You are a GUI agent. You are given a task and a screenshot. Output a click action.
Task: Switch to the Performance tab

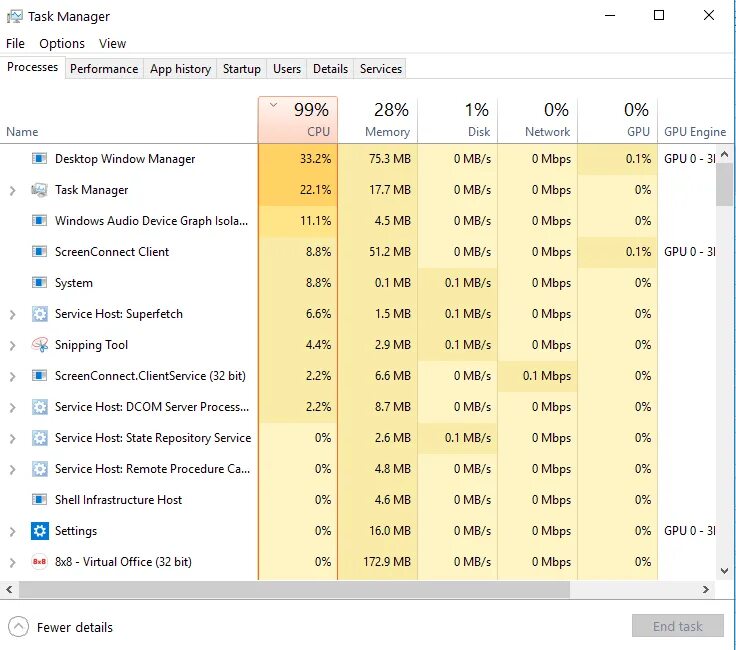(x=104, y=69)
